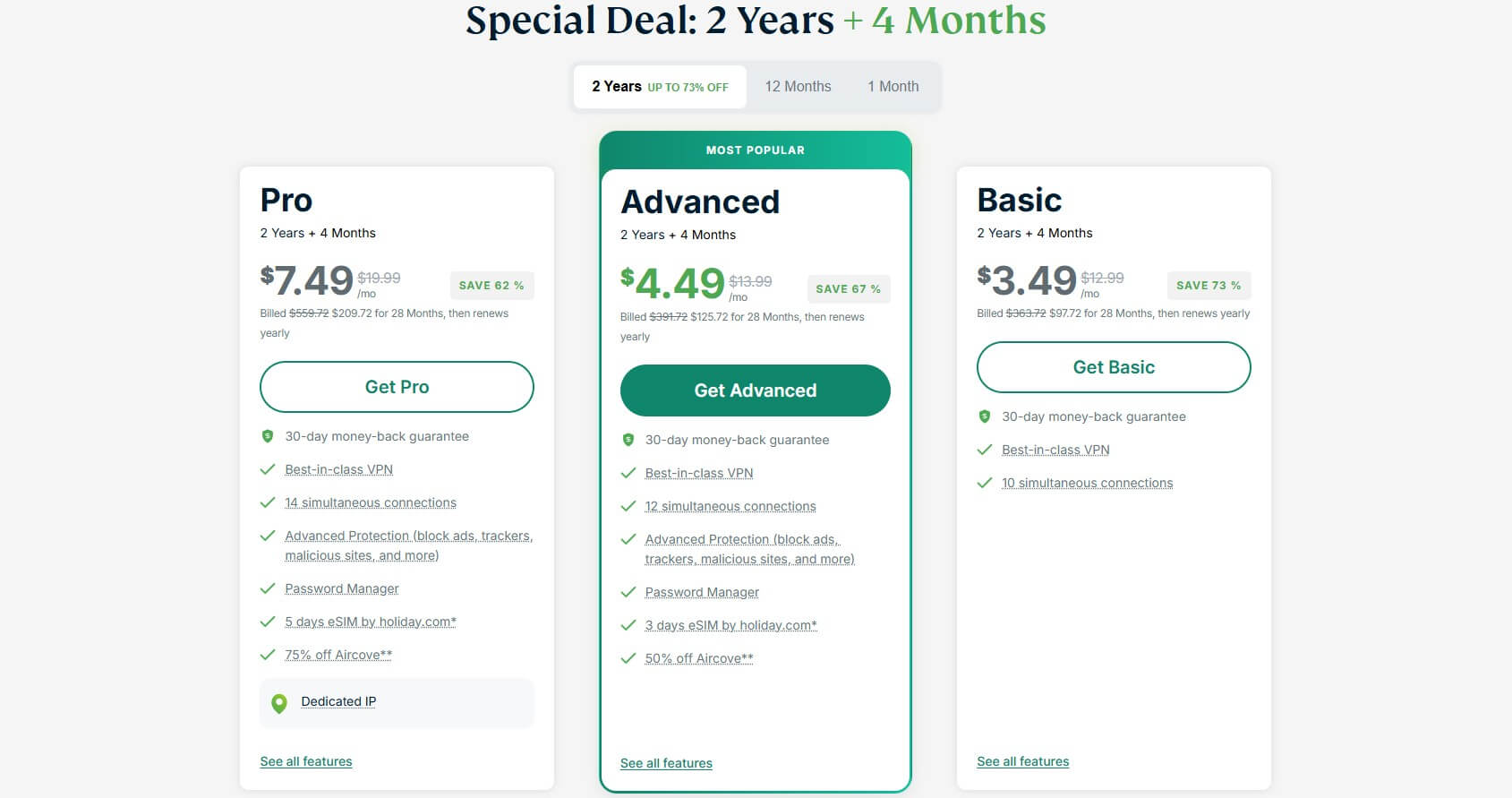The height and width of the screenshot is (798, 1512).
Task: Click the 75% off Aircove link under Pro
Action: [x=337, y=655]
